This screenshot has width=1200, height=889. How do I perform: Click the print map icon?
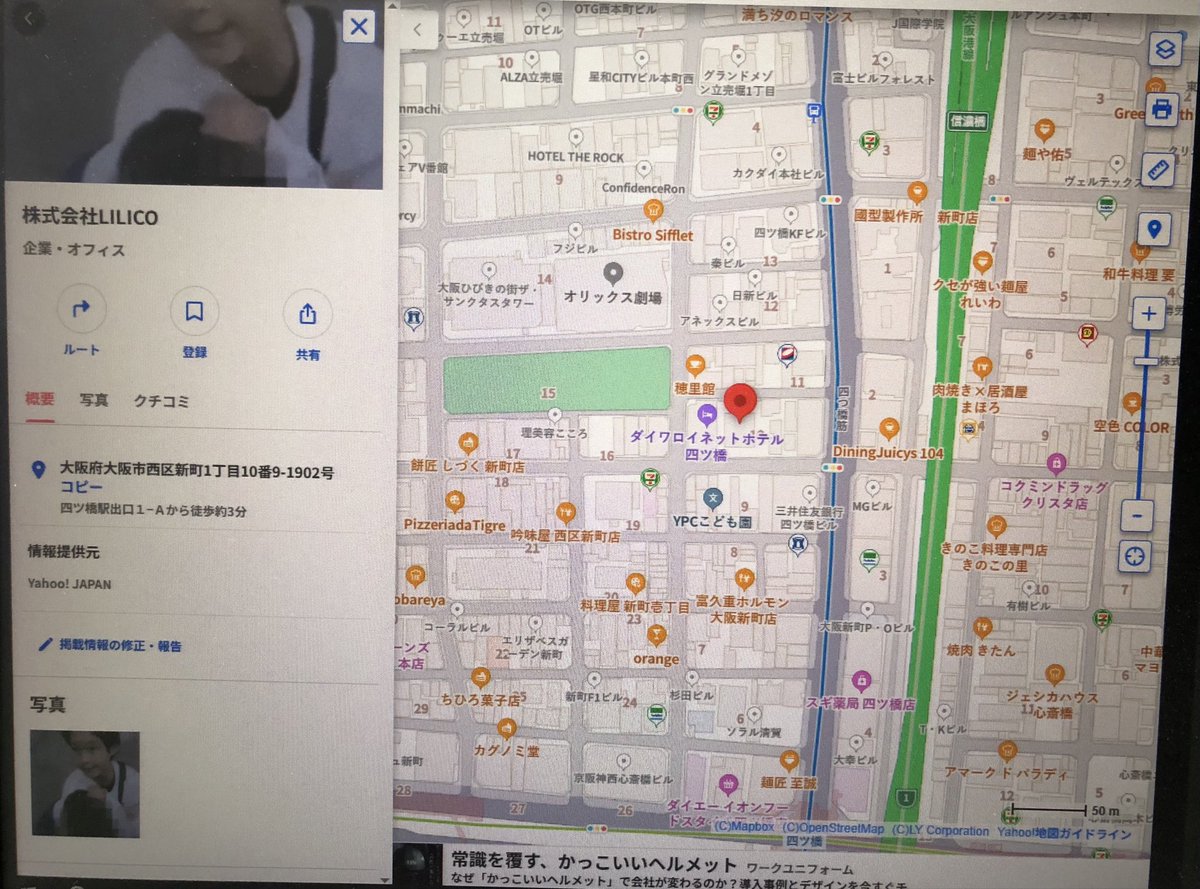[x=1161, y=109]
